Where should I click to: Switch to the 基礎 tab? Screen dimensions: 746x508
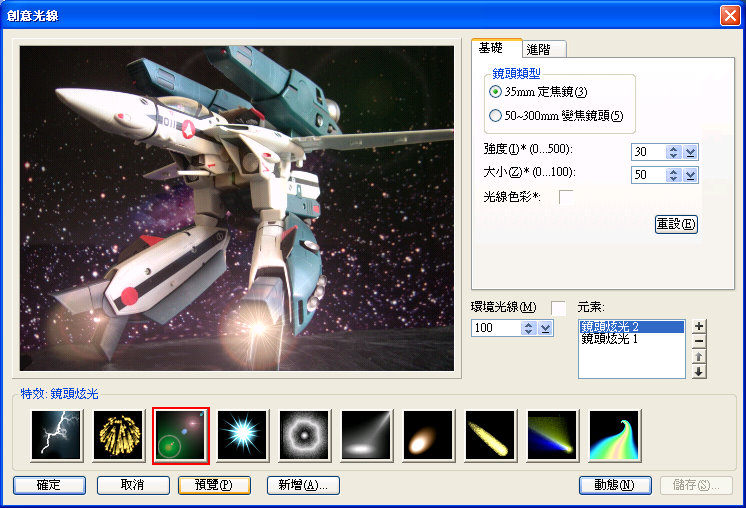[496, 48]
